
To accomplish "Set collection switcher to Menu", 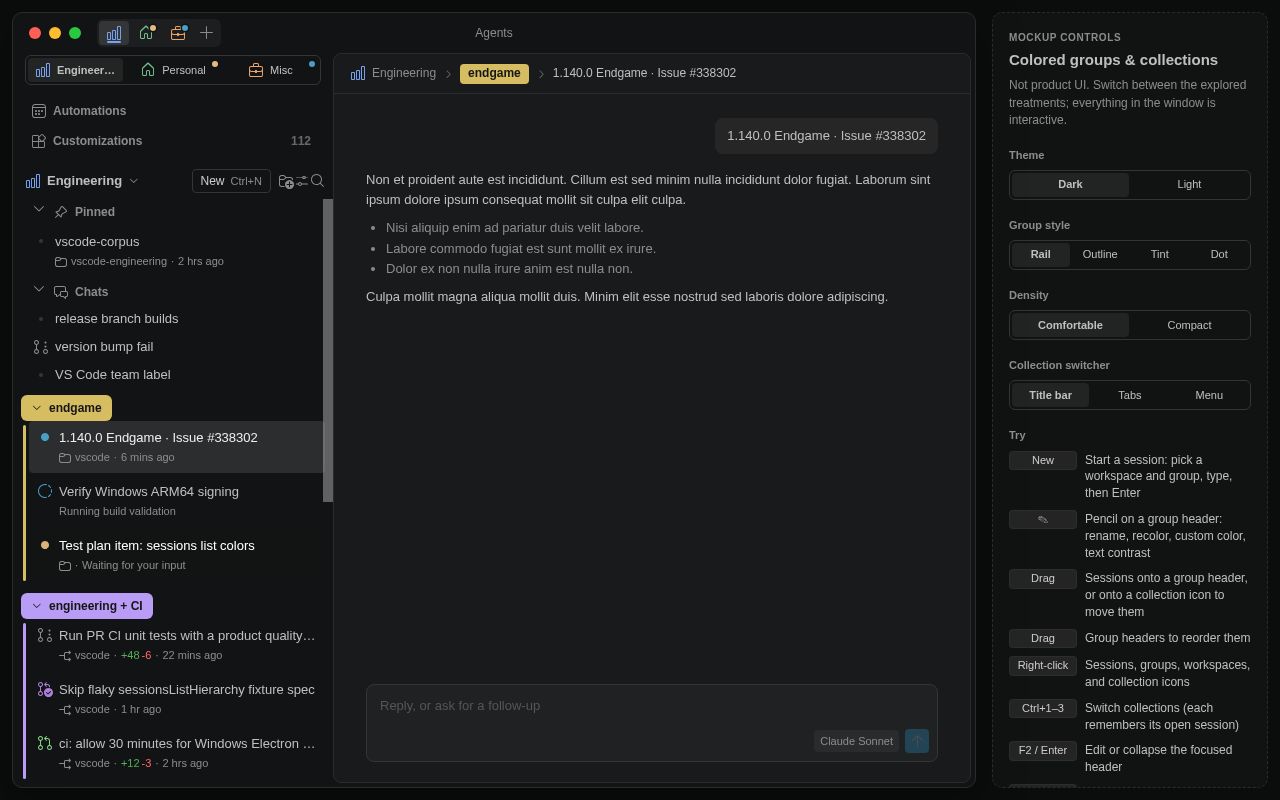I will [1209, 395].
